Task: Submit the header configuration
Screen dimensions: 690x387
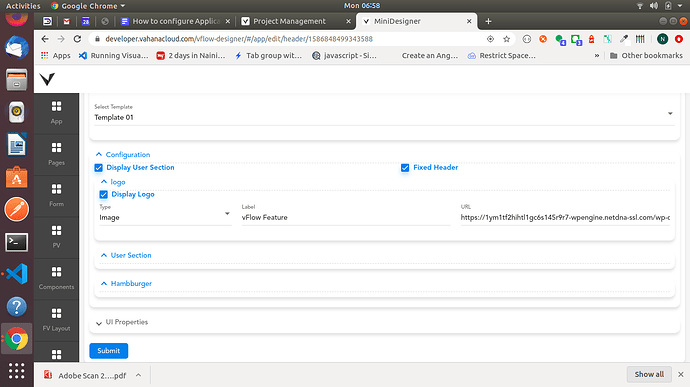Action: pyautogui.click(x=109, y=351)
